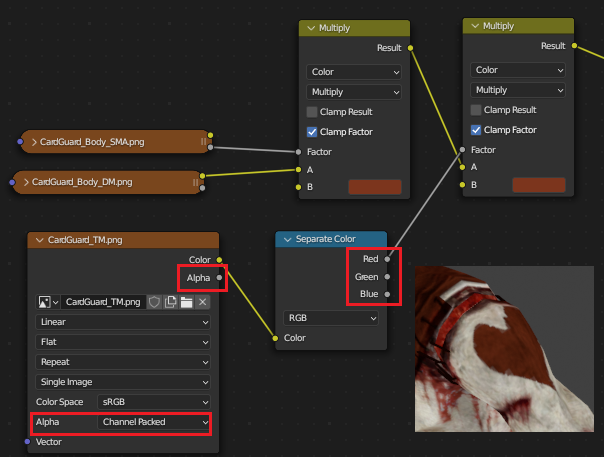Duplicate the CardGuard_TM.png image datablock
The width and height of the screenshot is (604, 457).
[170, 302]
